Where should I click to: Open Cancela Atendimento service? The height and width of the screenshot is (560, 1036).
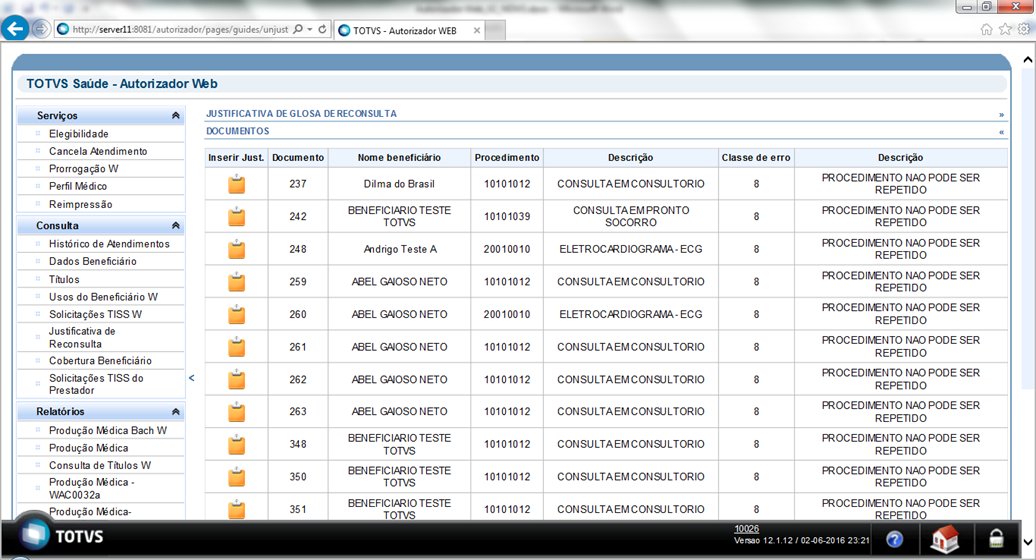point(98,151)
